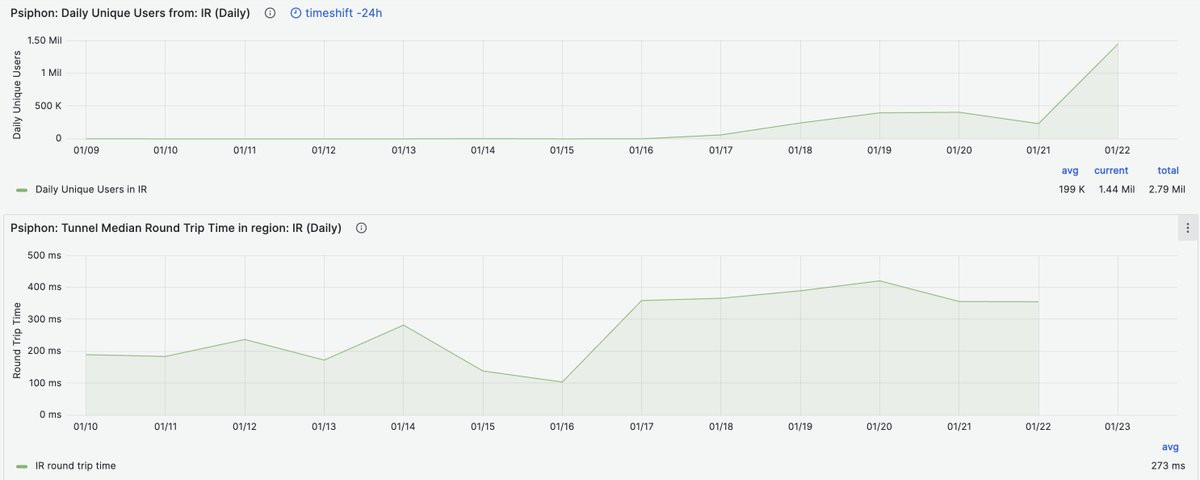Click the 01/14 spike on round trip chart
Image resolution: width=1200 pixels, height=480 pixels.
pyautogui.click(x=403, y=325)
